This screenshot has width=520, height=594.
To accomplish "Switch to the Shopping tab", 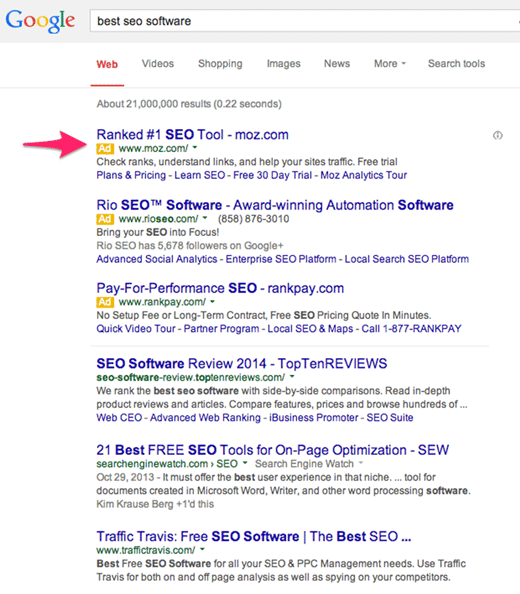I will click(220, 64).
